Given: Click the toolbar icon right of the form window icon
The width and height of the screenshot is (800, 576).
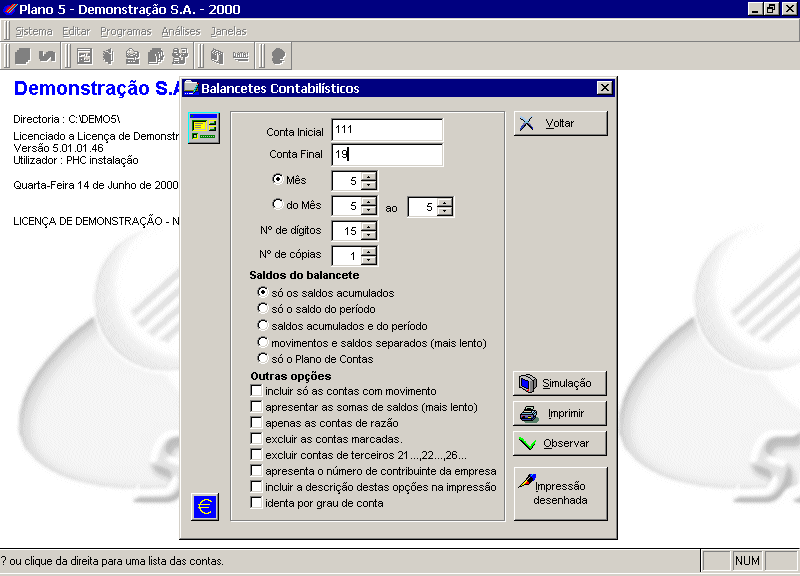Looking at the screenshot, I should 108,56.
